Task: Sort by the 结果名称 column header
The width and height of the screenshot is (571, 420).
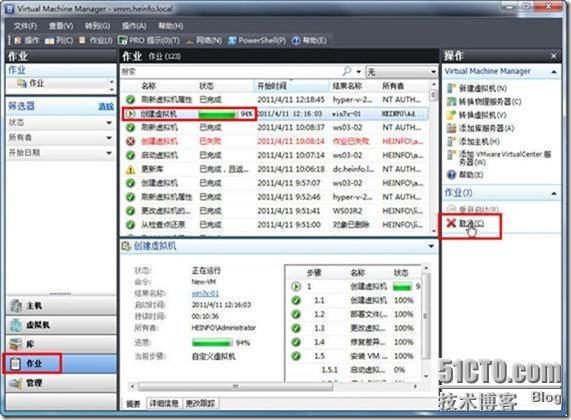Action: tap(347, 86)
